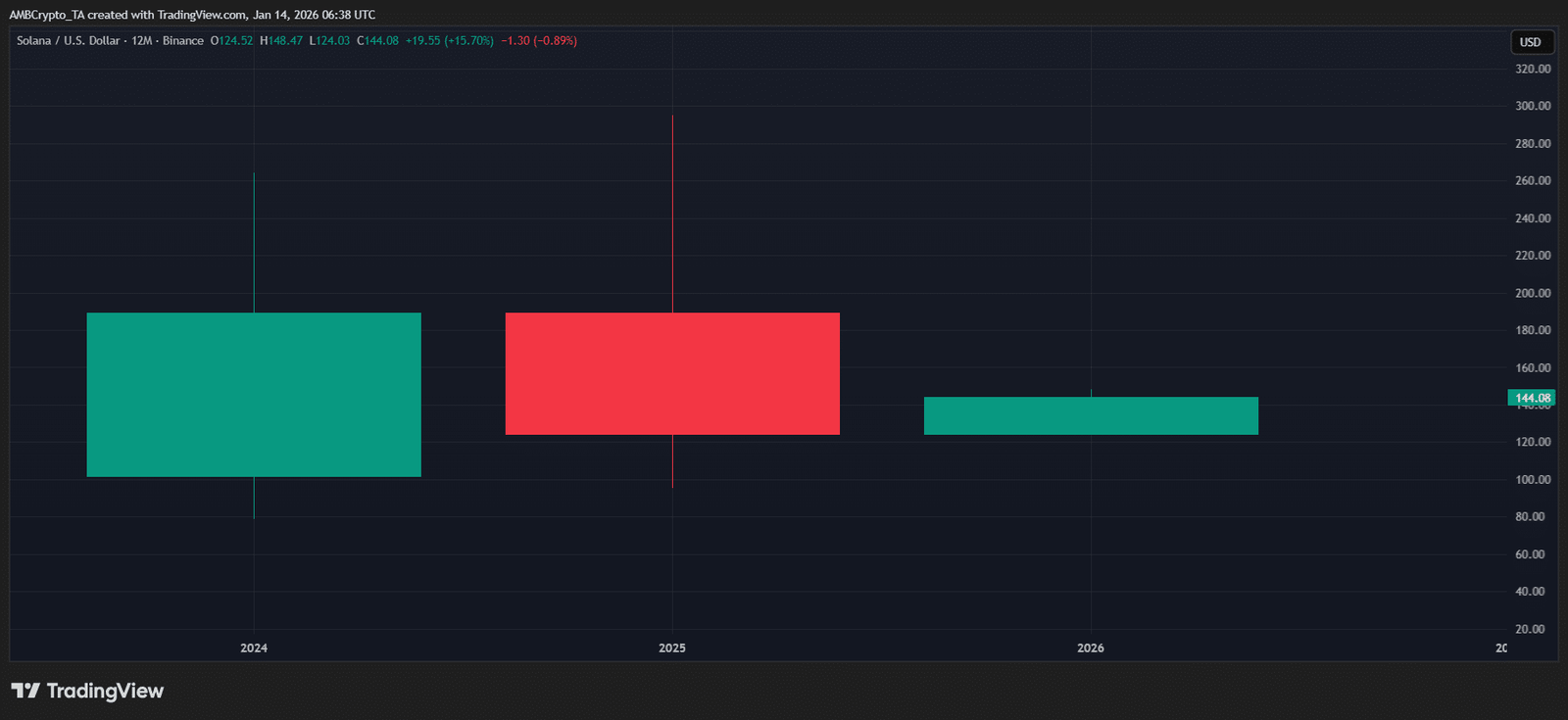
Task: Select the red 2025 candle body
Action: (672, 373)
